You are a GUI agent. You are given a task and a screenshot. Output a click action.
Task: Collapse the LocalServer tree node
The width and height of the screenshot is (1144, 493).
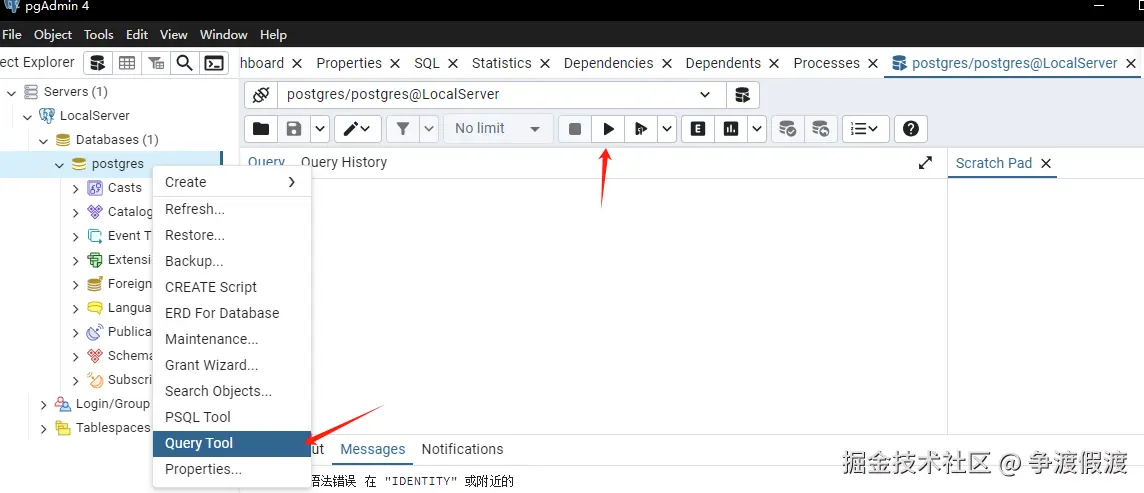tap(28, 116)
